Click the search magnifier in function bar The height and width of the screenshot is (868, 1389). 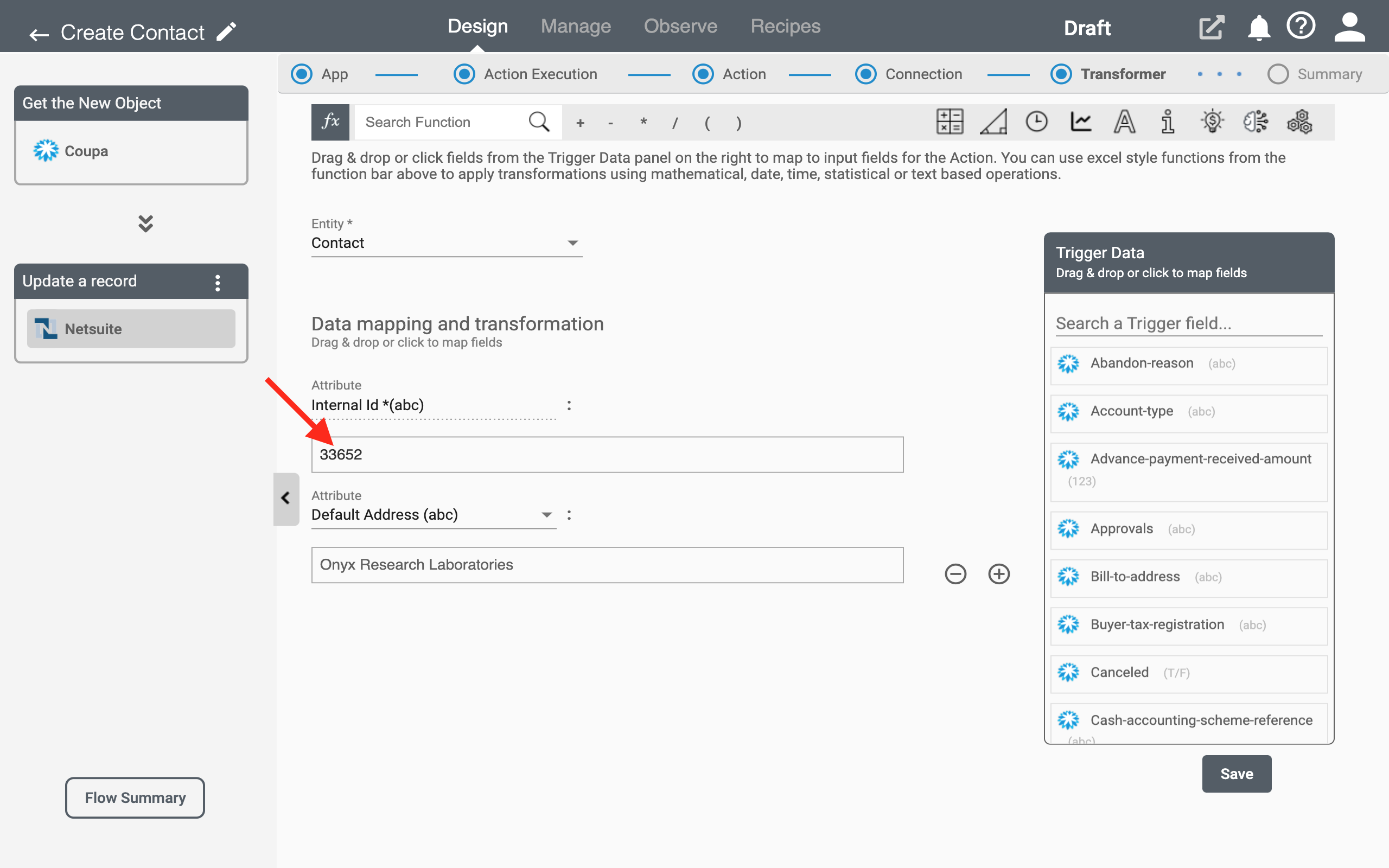click(539, 122)
